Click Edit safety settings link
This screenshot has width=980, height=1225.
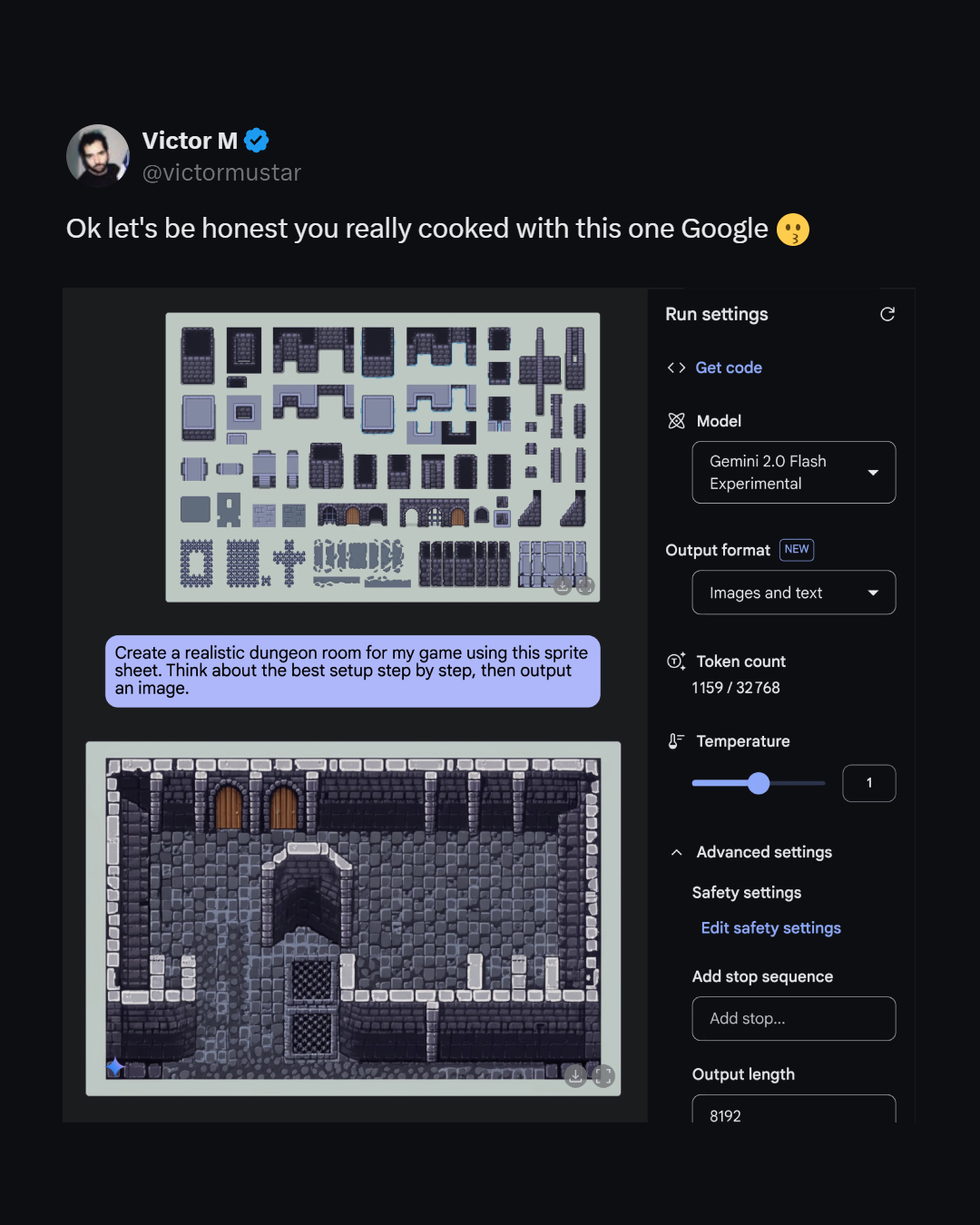click(770, 927)
